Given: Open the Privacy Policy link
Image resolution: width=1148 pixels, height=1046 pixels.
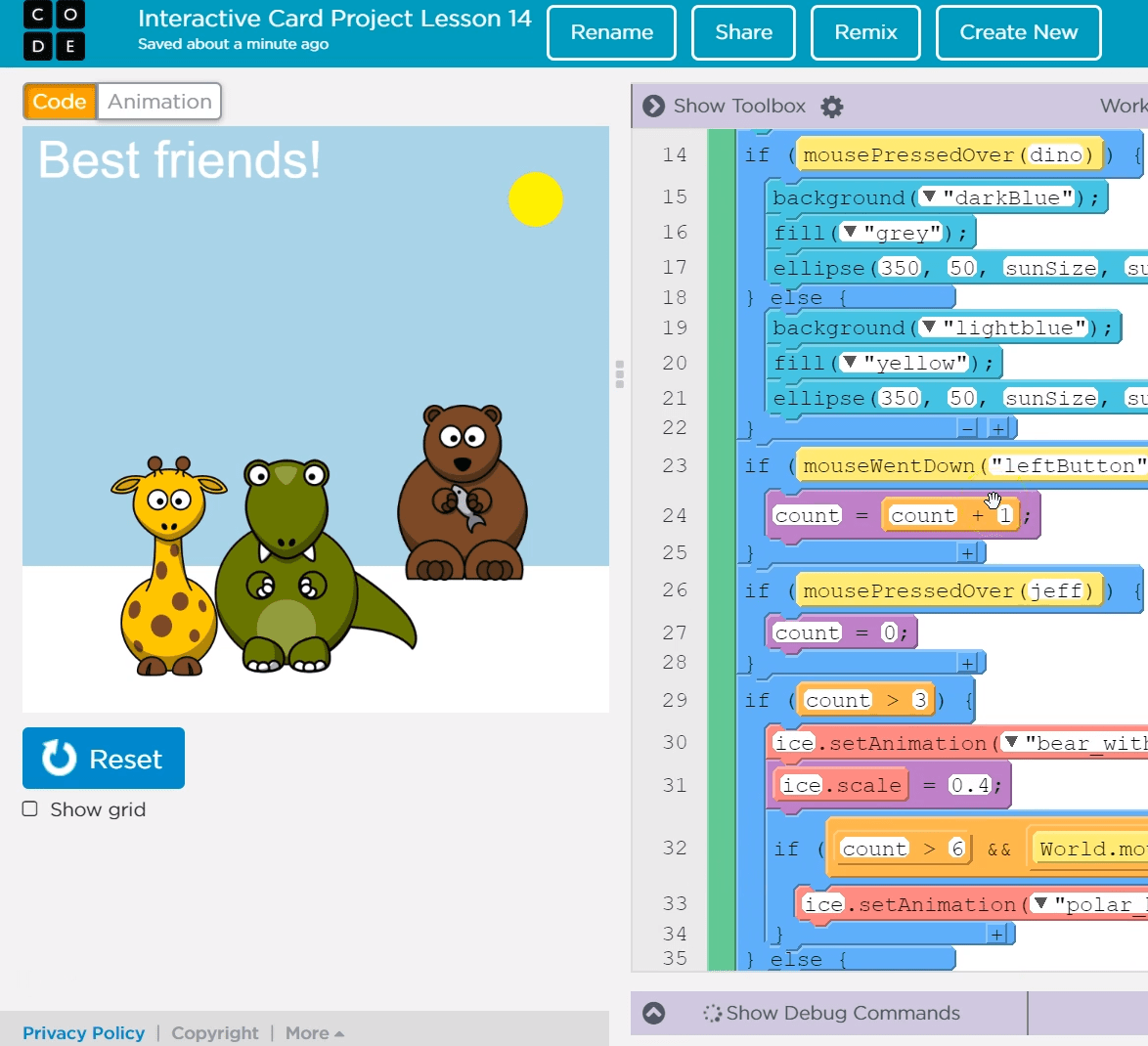Looking at the screenshot, I should tap(83, 1032).
